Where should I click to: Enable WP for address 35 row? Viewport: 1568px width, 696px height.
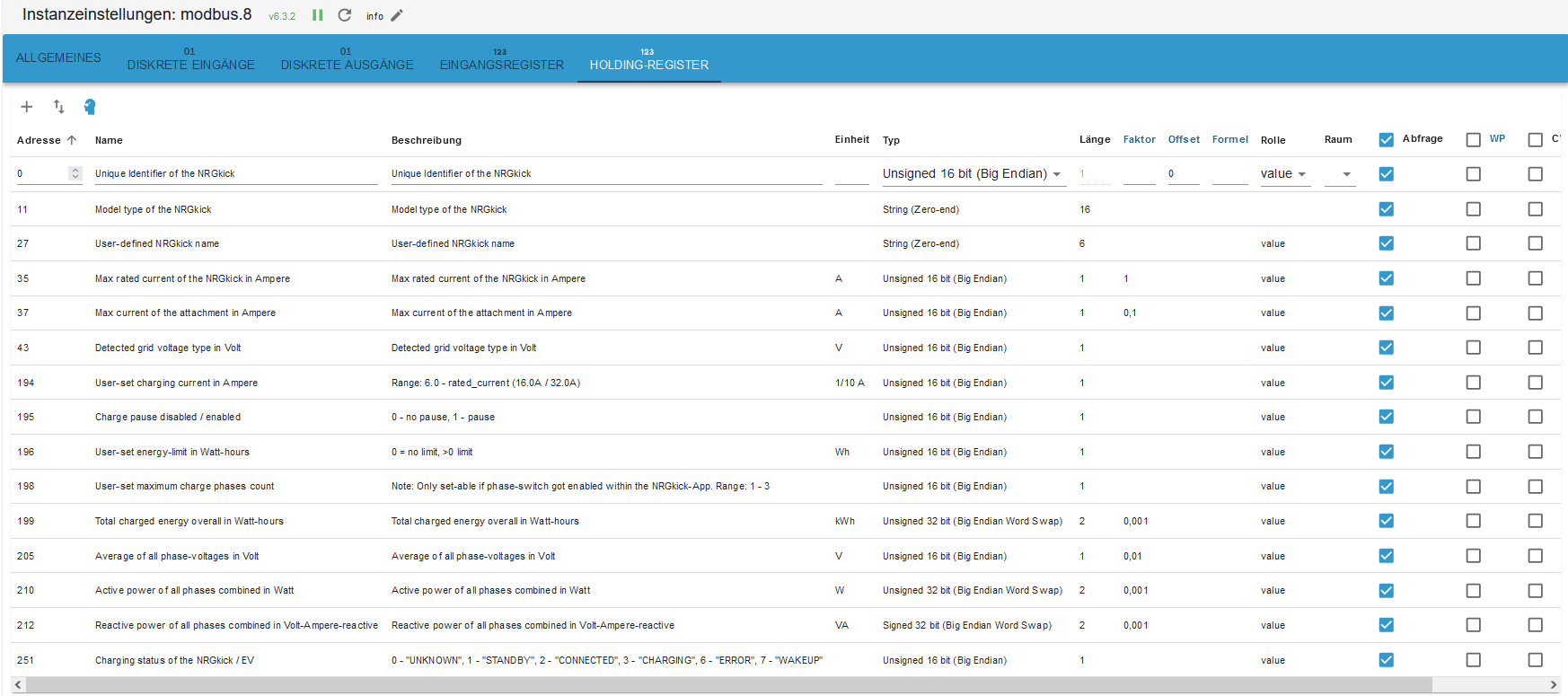1474,278
